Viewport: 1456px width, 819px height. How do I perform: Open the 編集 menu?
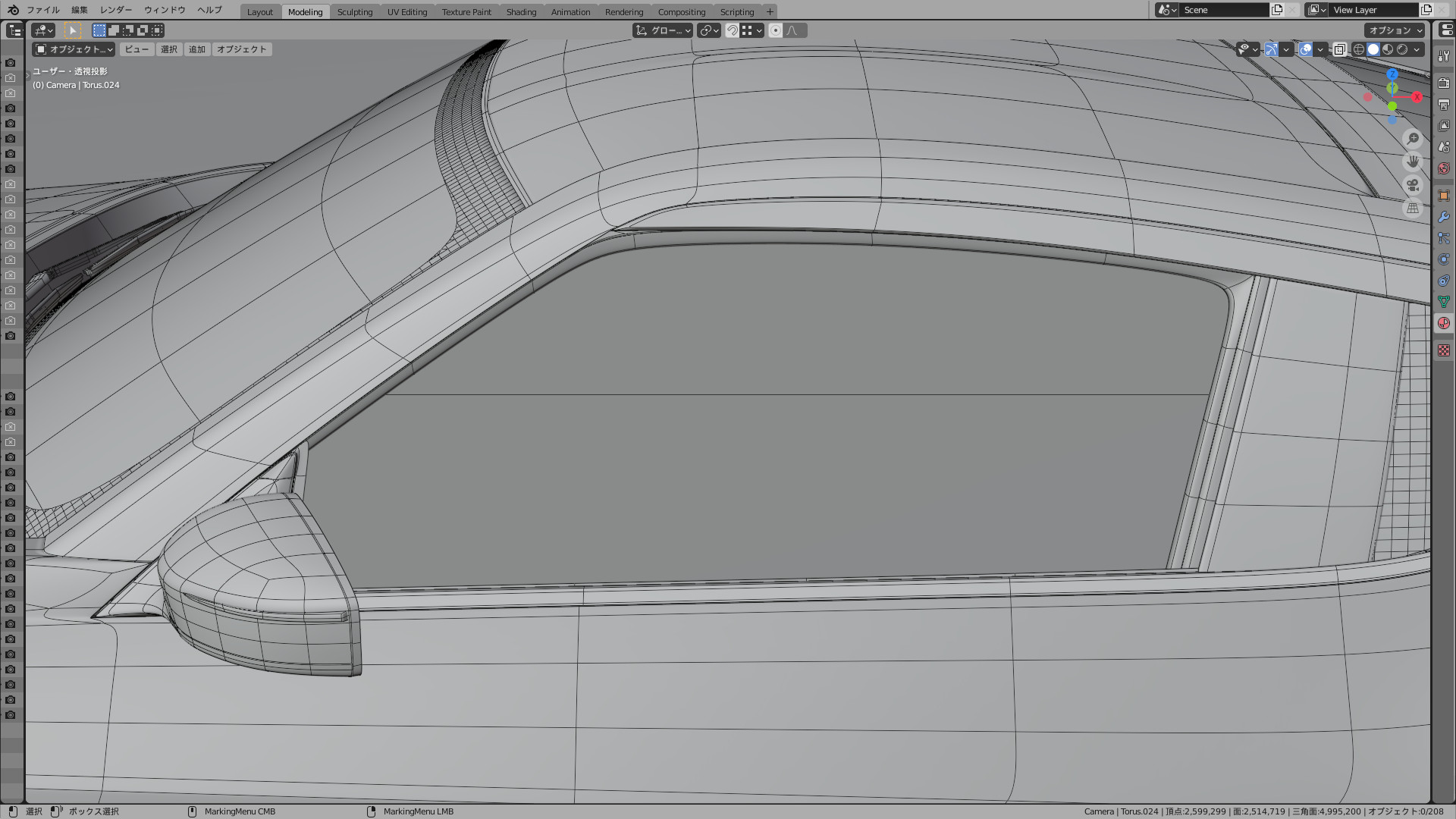[80, 10]
